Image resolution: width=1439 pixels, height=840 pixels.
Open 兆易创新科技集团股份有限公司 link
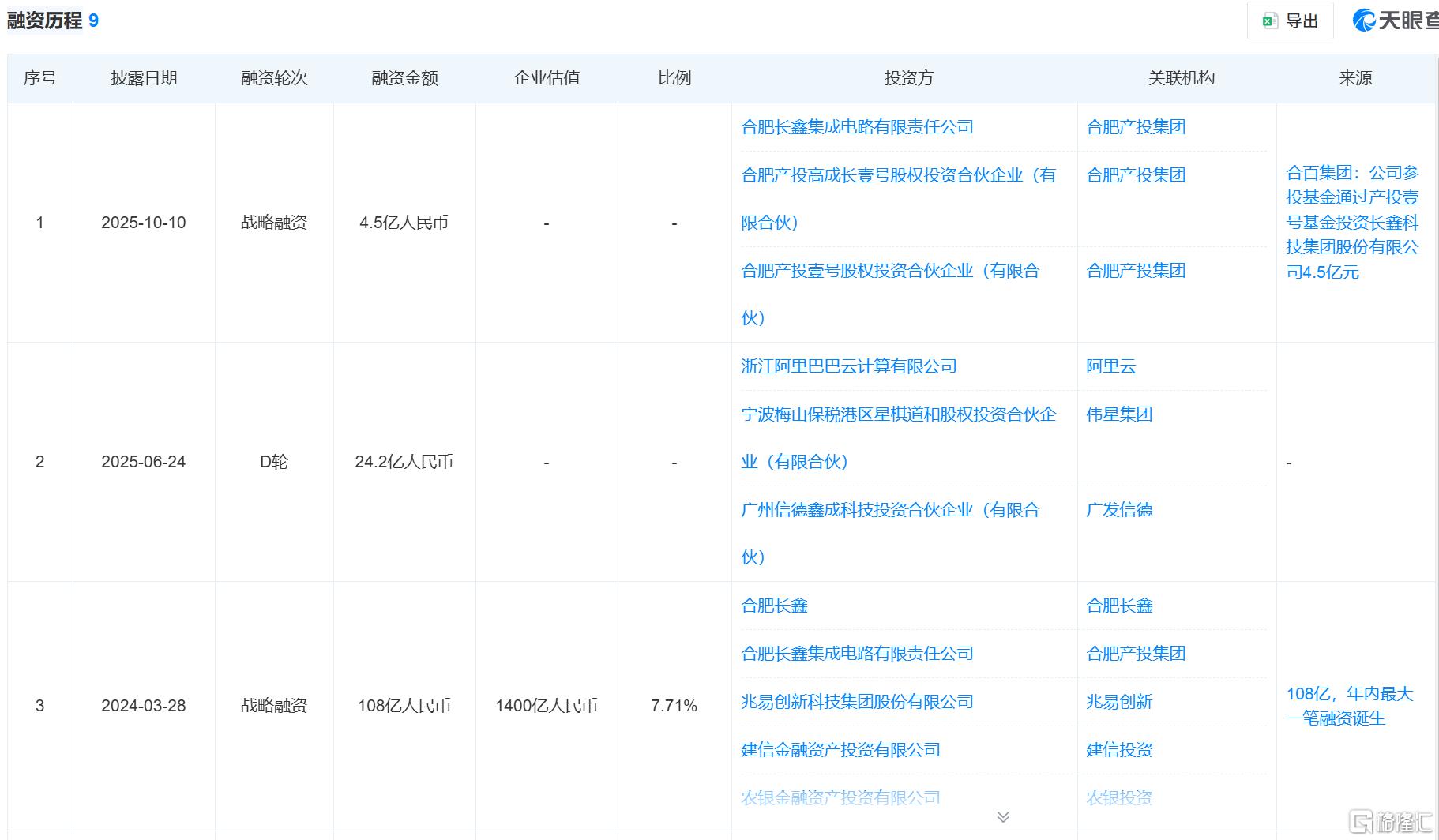click(857, 702)
